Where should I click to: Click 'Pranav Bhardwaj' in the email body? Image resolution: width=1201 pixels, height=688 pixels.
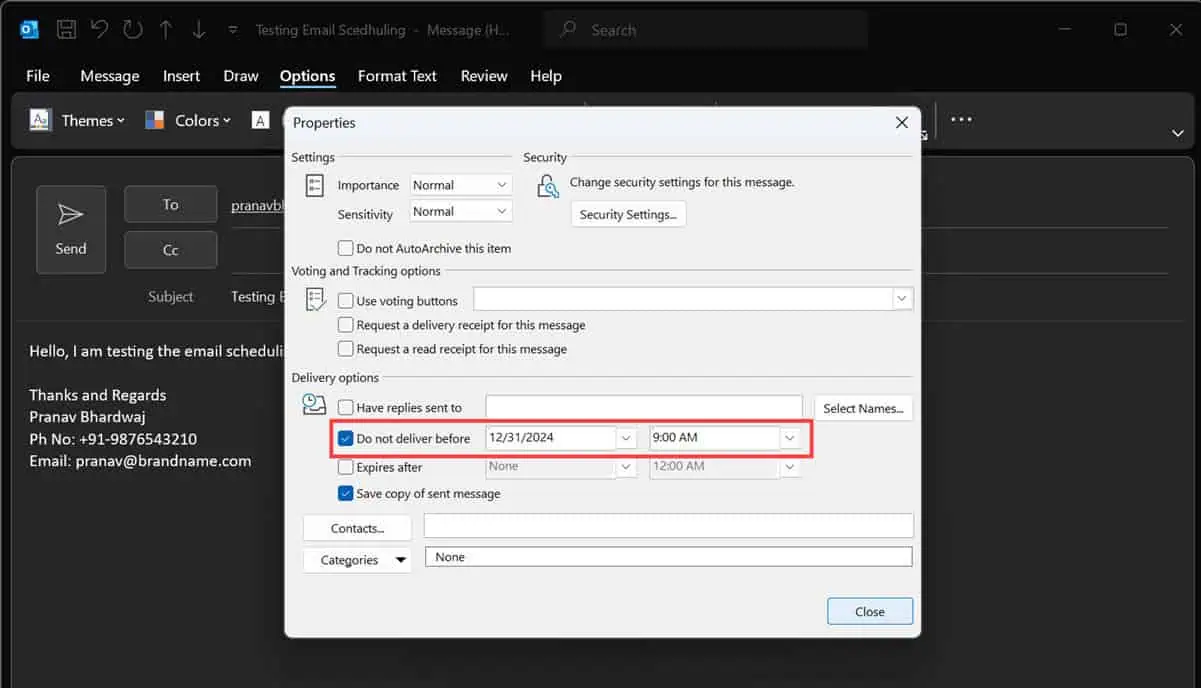(87, 416)
